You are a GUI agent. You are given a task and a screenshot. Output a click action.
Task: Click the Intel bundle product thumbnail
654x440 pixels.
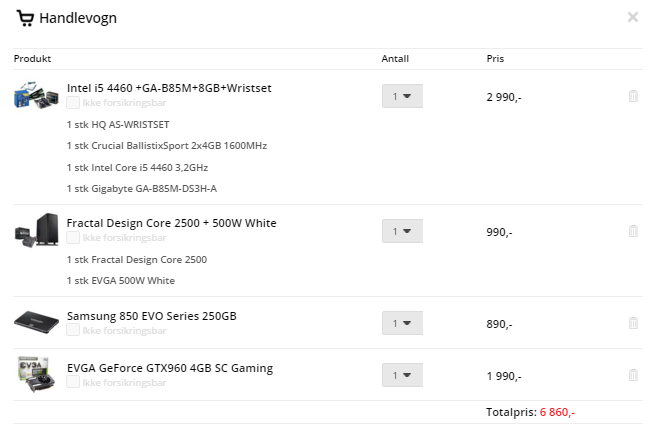(x=36, y=96)
